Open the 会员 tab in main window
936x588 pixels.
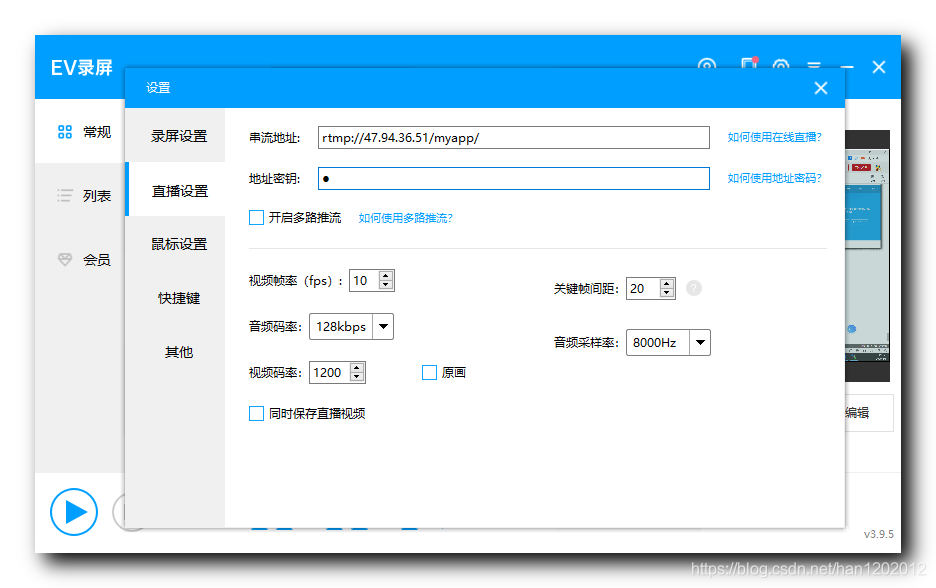(x=80, y=260)
